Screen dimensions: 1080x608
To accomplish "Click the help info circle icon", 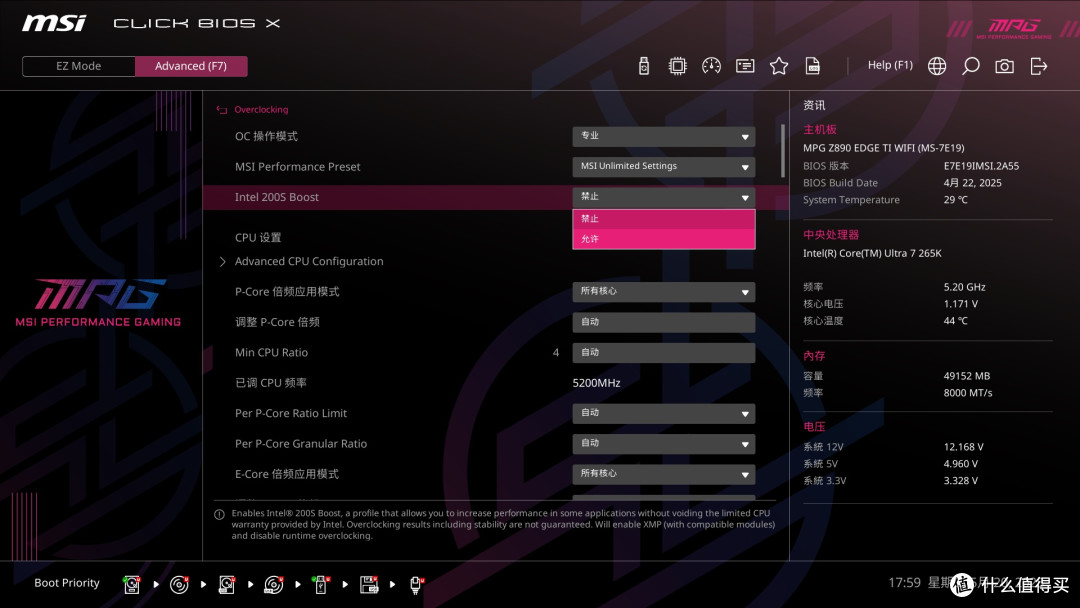I will [219, 514].
